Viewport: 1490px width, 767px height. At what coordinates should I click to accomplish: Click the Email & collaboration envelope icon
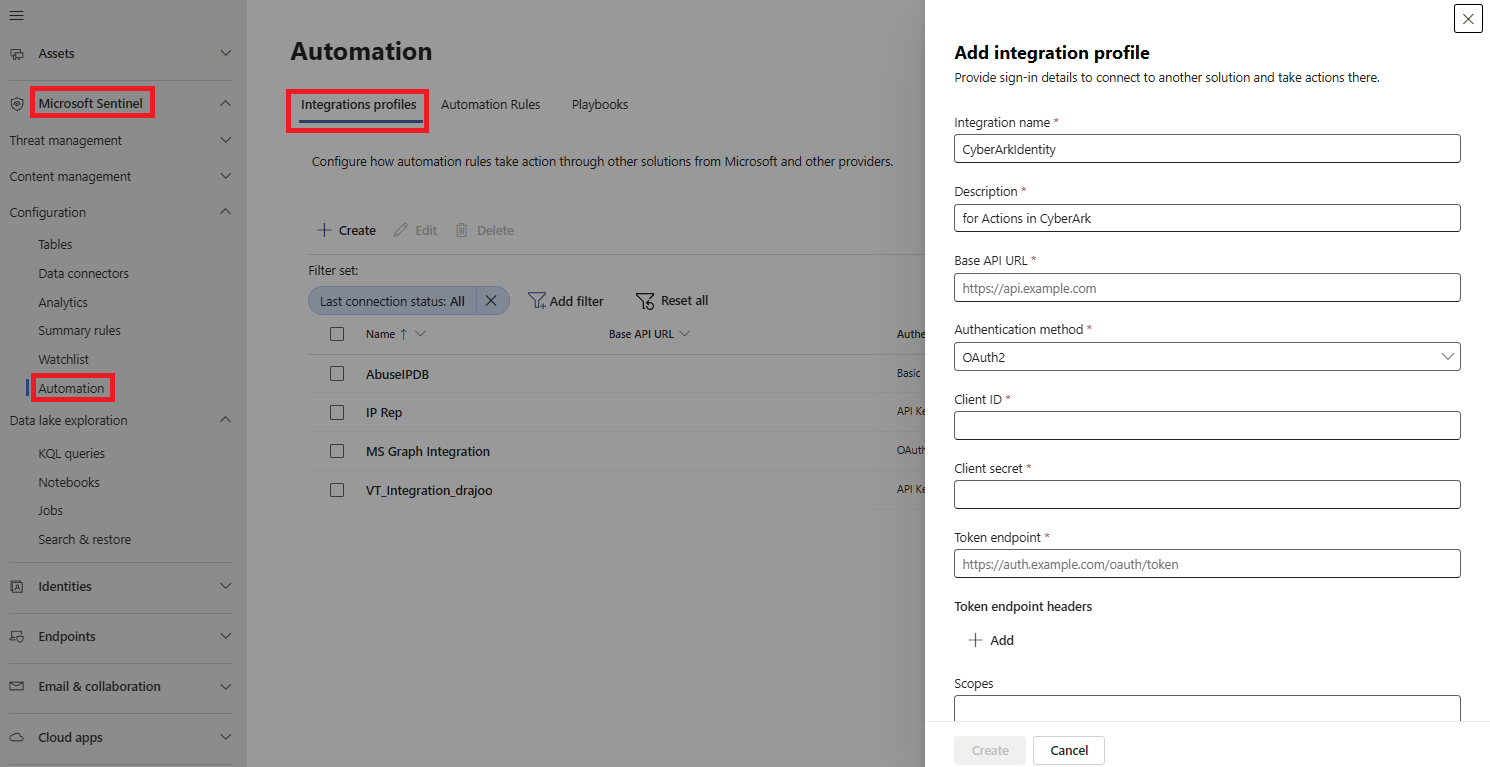17,686
